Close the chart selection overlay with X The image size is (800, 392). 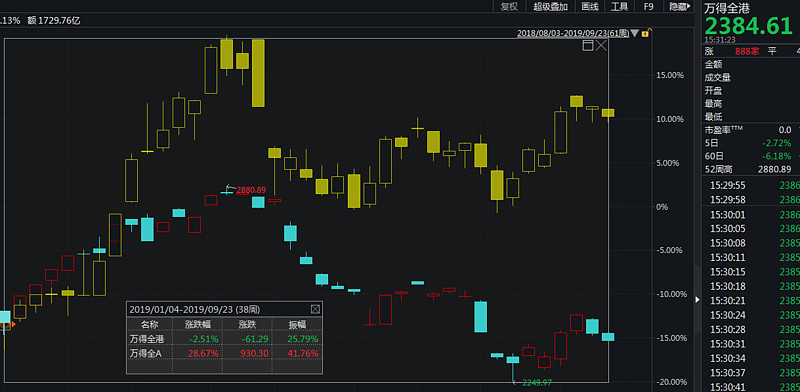click(x=601, y=45)
